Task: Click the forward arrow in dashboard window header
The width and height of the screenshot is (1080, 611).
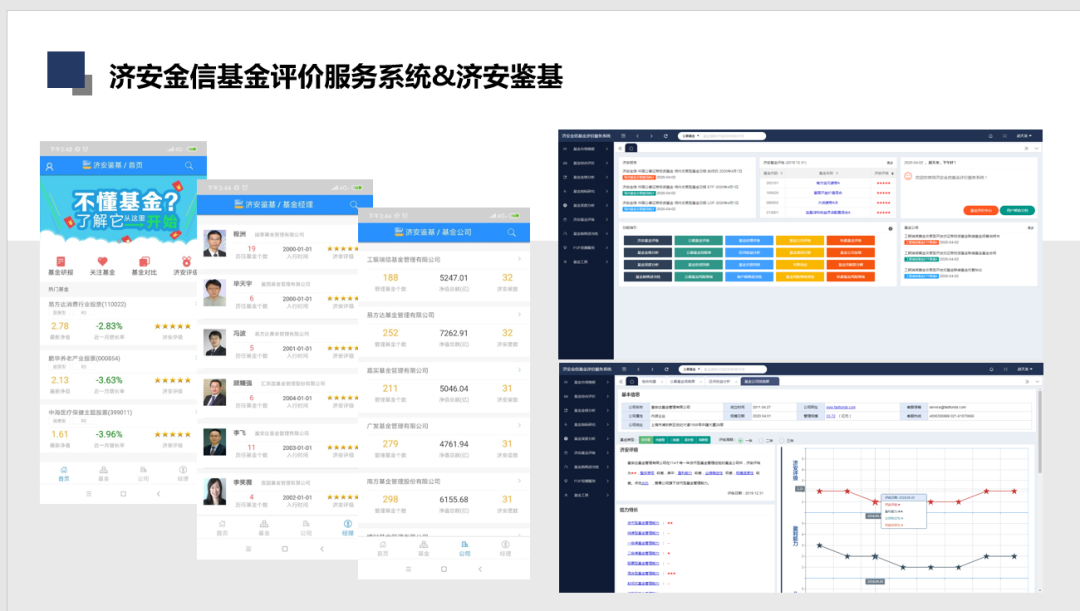Action: point(652,136)
